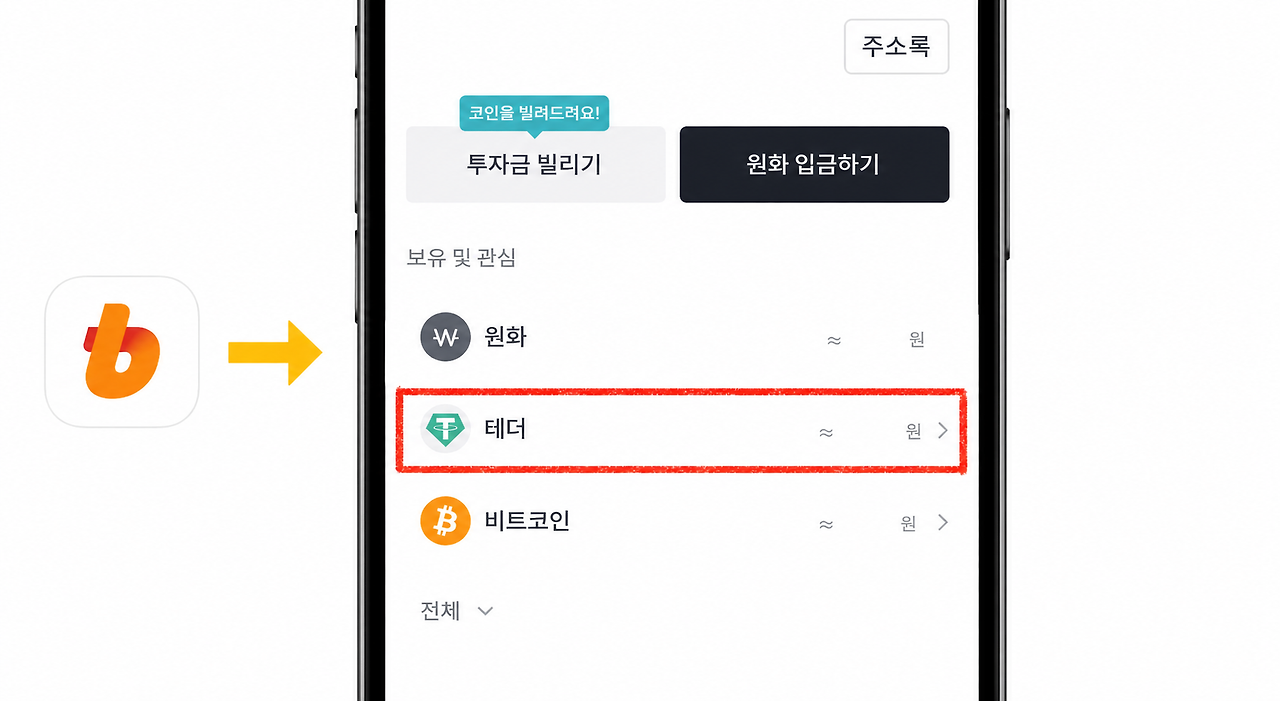Tap the 보유 및 관심 section heading
Viewport: 1280px width, 701px height.
461,258
